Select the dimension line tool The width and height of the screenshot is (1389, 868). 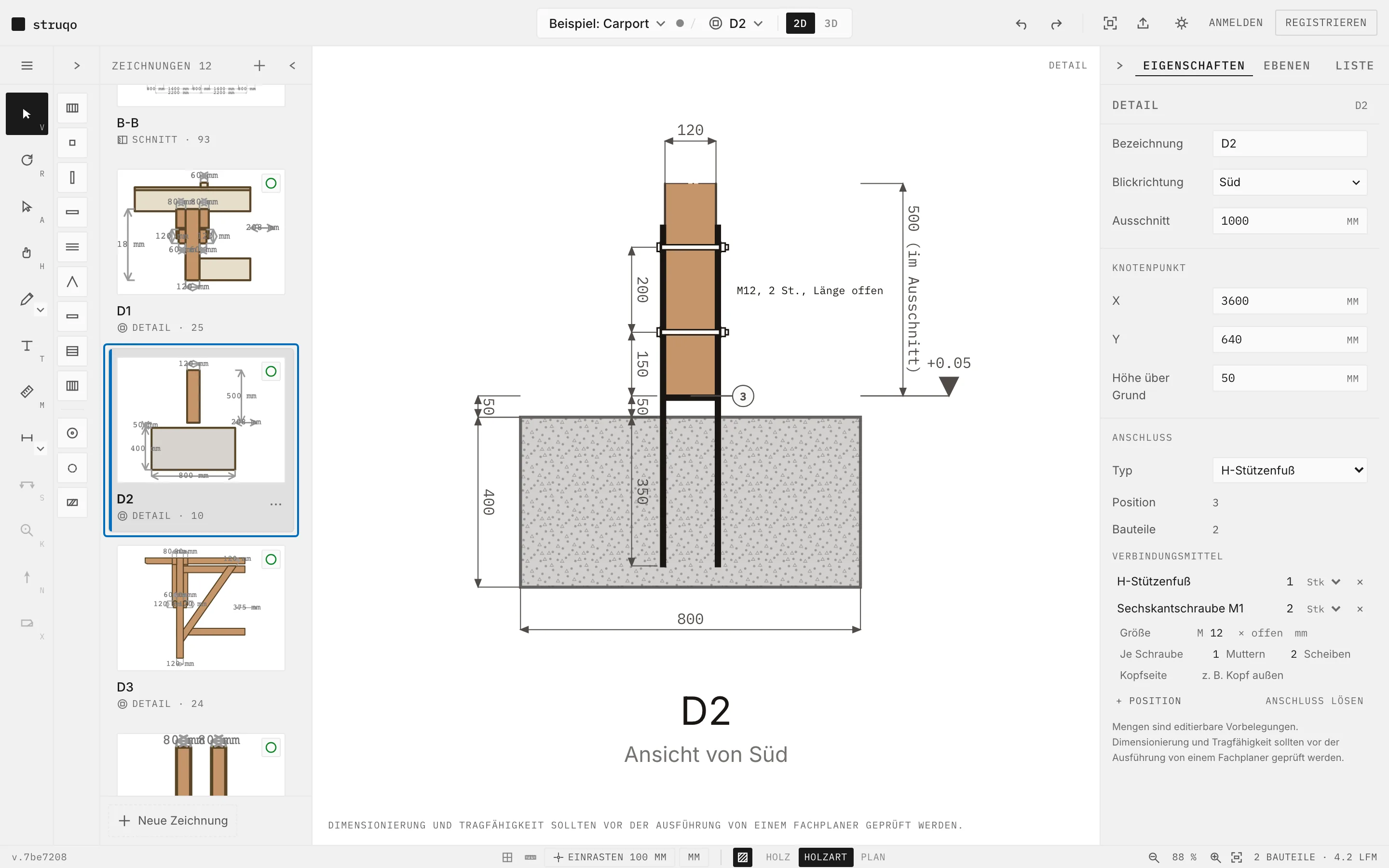[x=27, y=438]
